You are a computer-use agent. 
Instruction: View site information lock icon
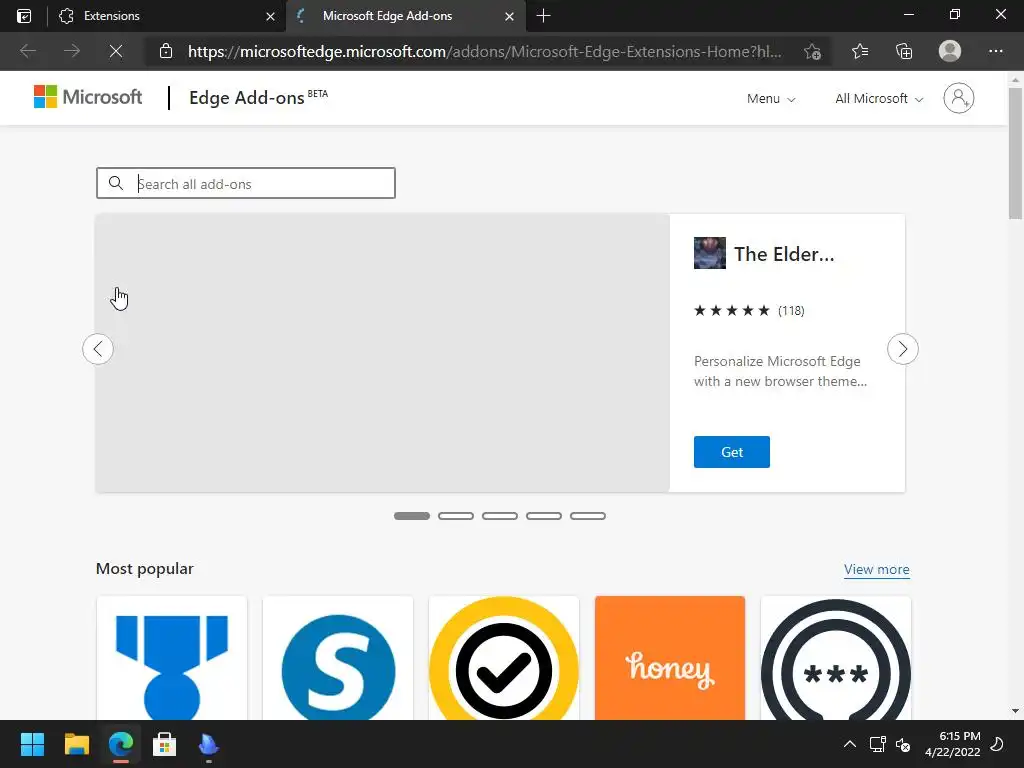pos(166,51)
